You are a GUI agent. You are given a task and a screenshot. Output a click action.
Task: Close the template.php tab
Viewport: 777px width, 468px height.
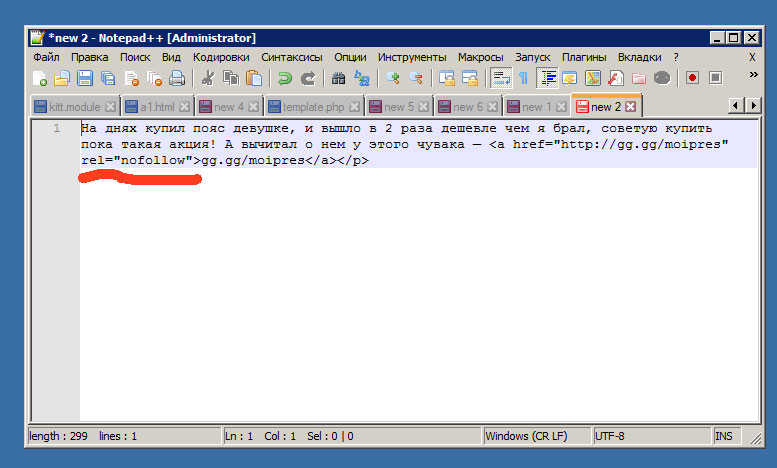(354, 107)
